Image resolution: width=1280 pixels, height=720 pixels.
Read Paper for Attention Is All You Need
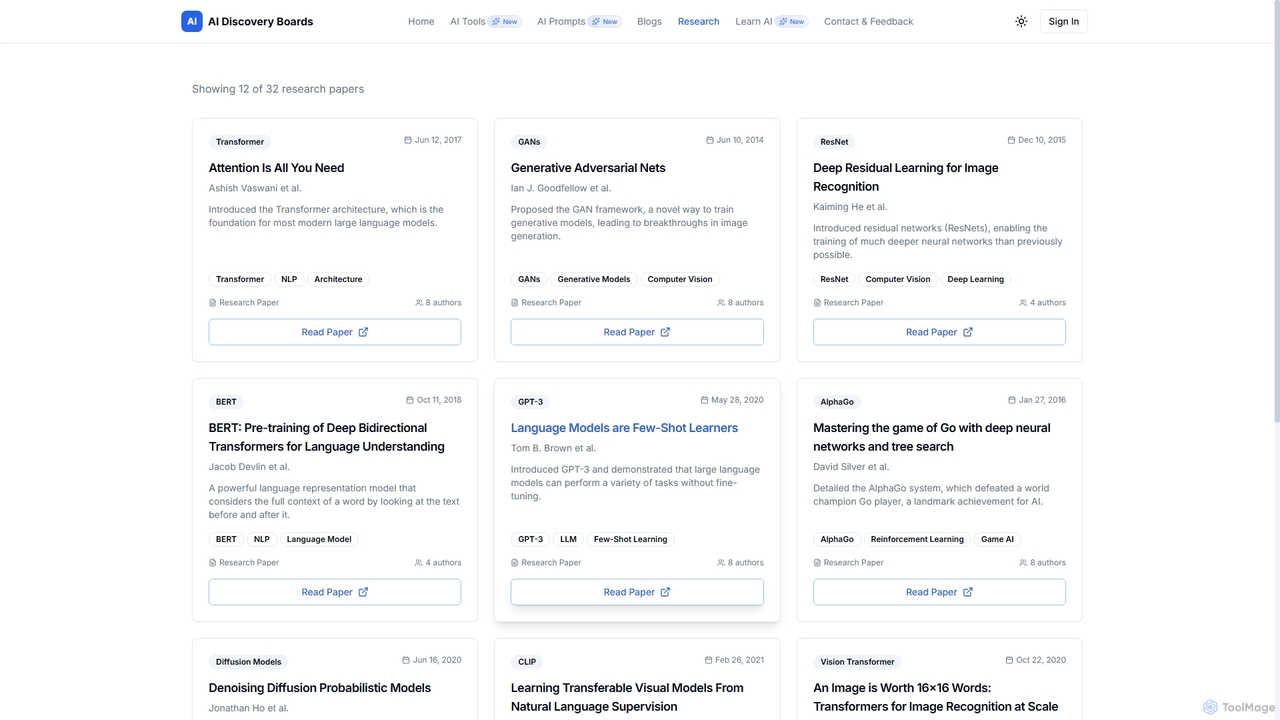335,332
